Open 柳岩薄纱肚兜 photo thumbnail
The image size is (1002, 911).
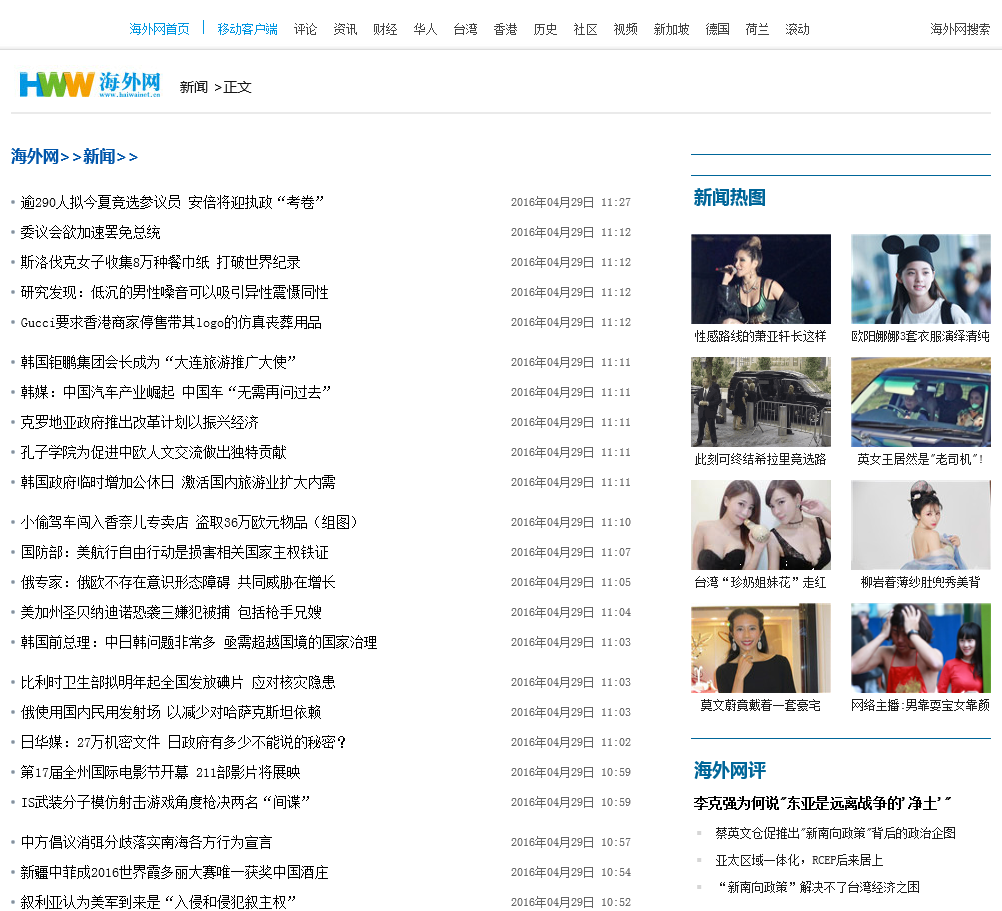[920, 525]
